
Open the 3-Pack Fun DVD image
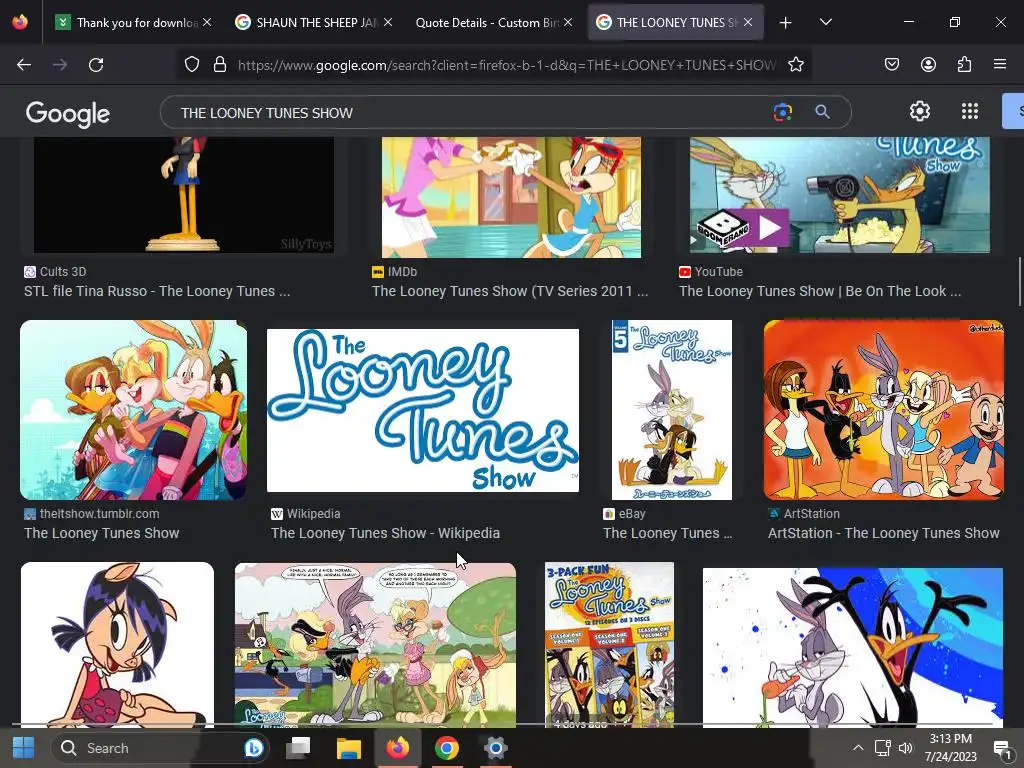tap(609, 645)
